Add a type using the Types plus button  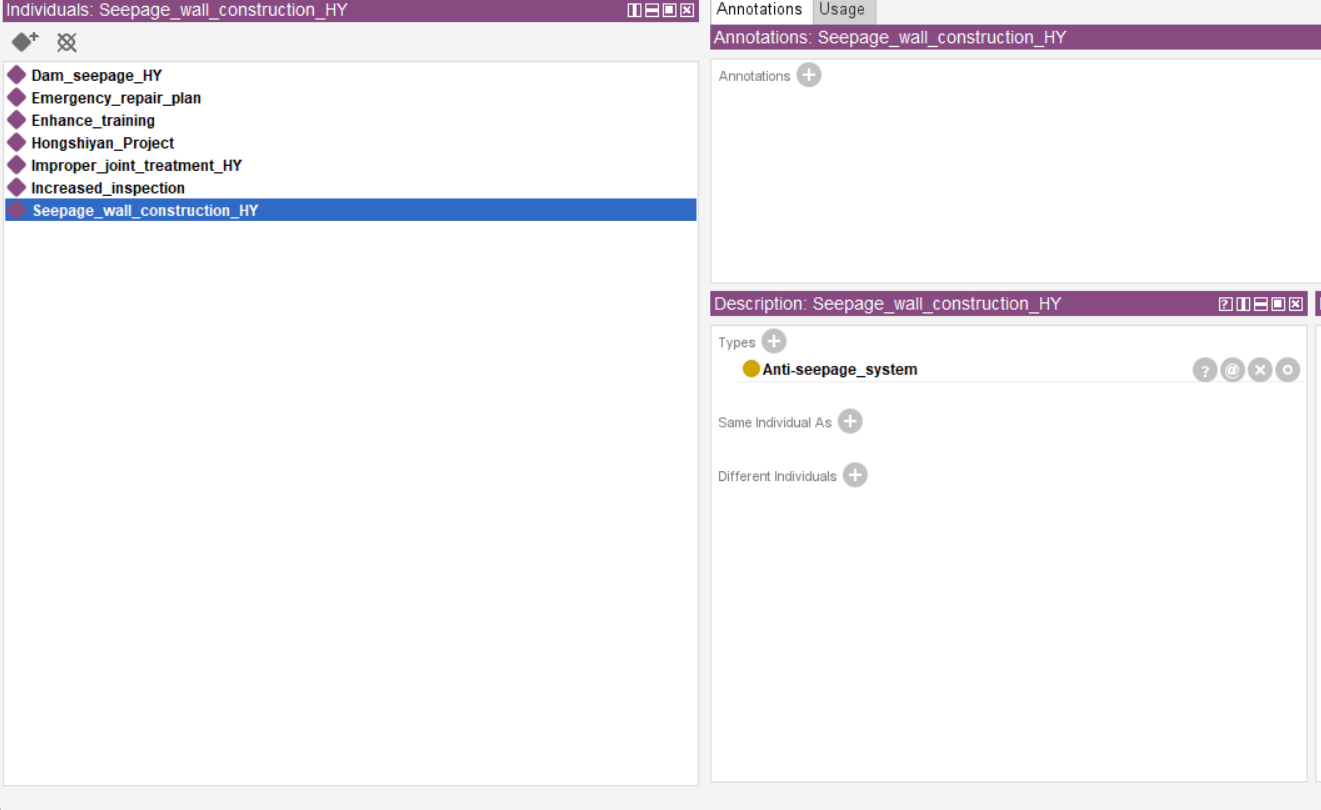coord(774,342)
